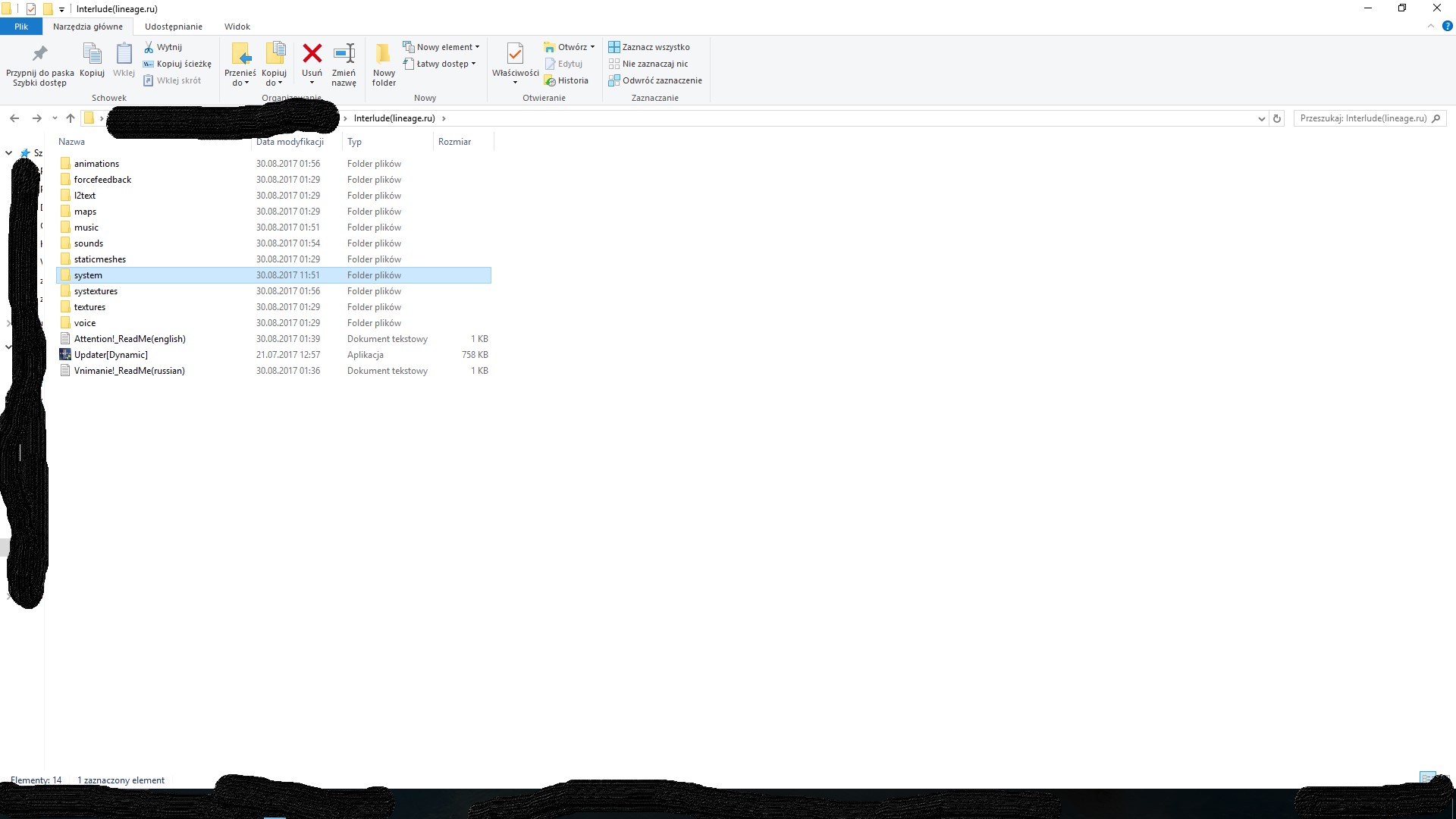Click the Przeszukaj Interlude search field
The image size is (1456, 819).
pos(1362,118)
